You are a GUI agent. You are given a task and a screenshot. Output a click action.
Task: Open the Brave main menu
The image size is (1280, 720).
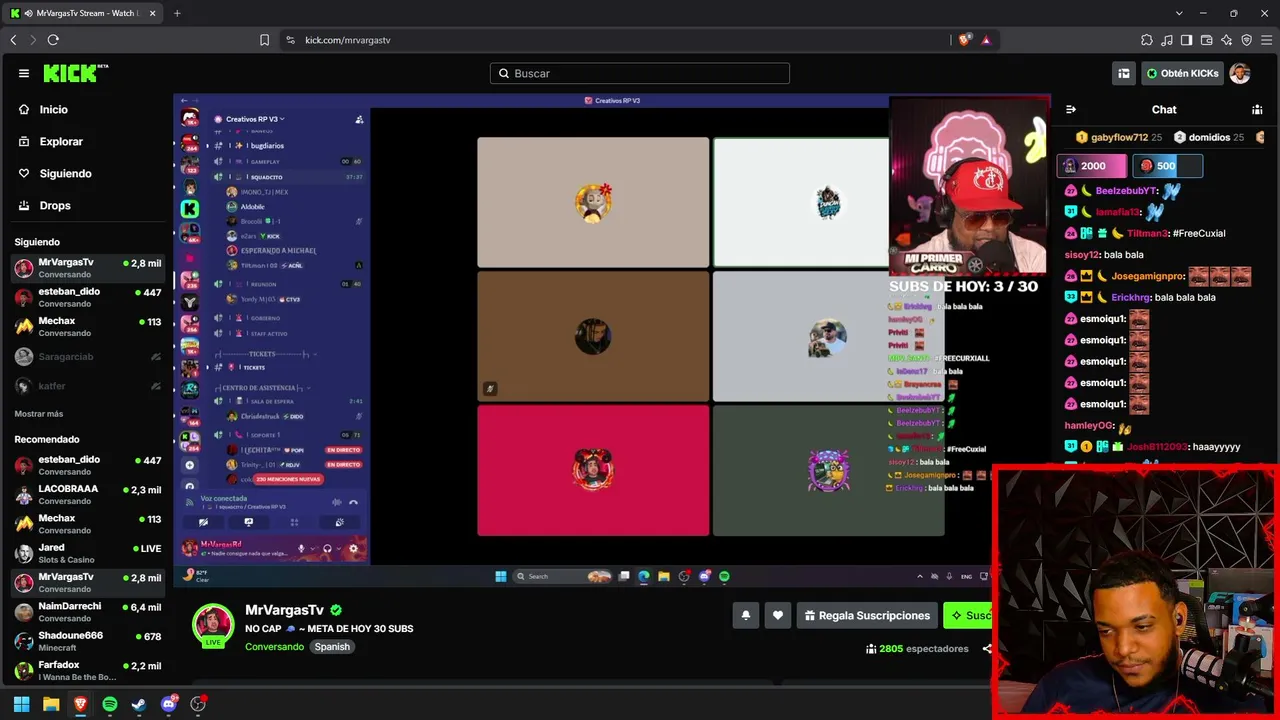[x=1267, y=40]
